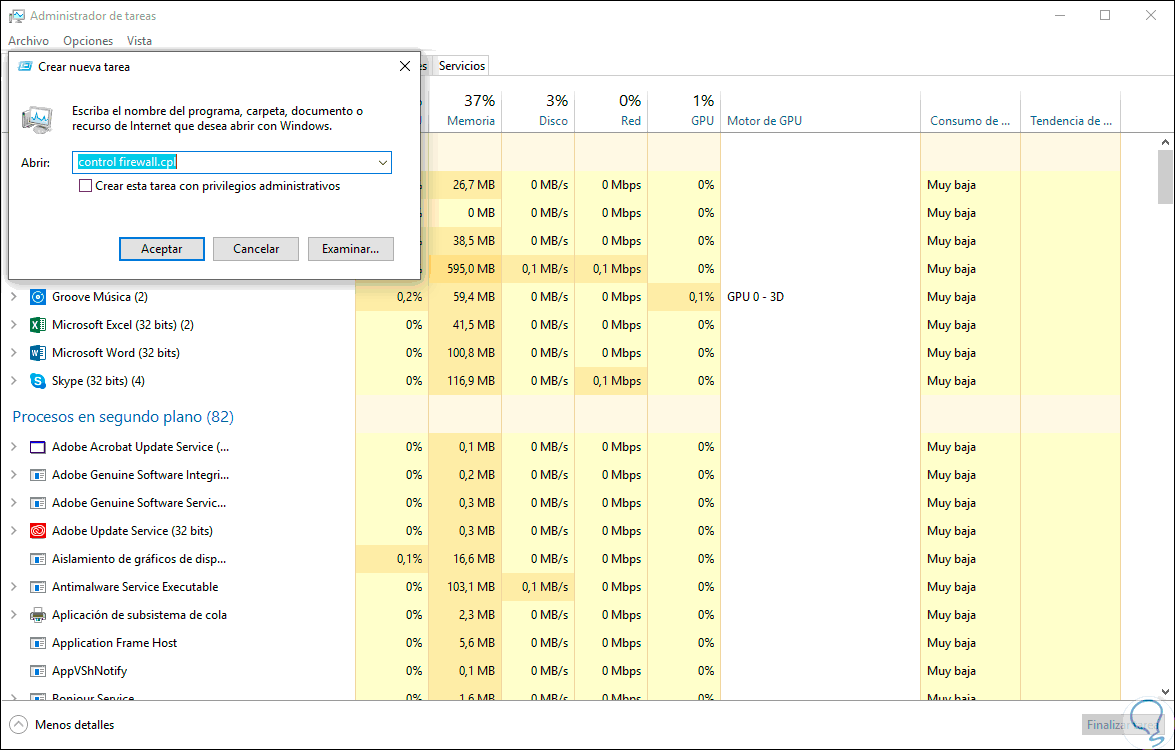Click the Skype process icon
The height and width of the screenshot is (750, 1175).
point(38,381)
